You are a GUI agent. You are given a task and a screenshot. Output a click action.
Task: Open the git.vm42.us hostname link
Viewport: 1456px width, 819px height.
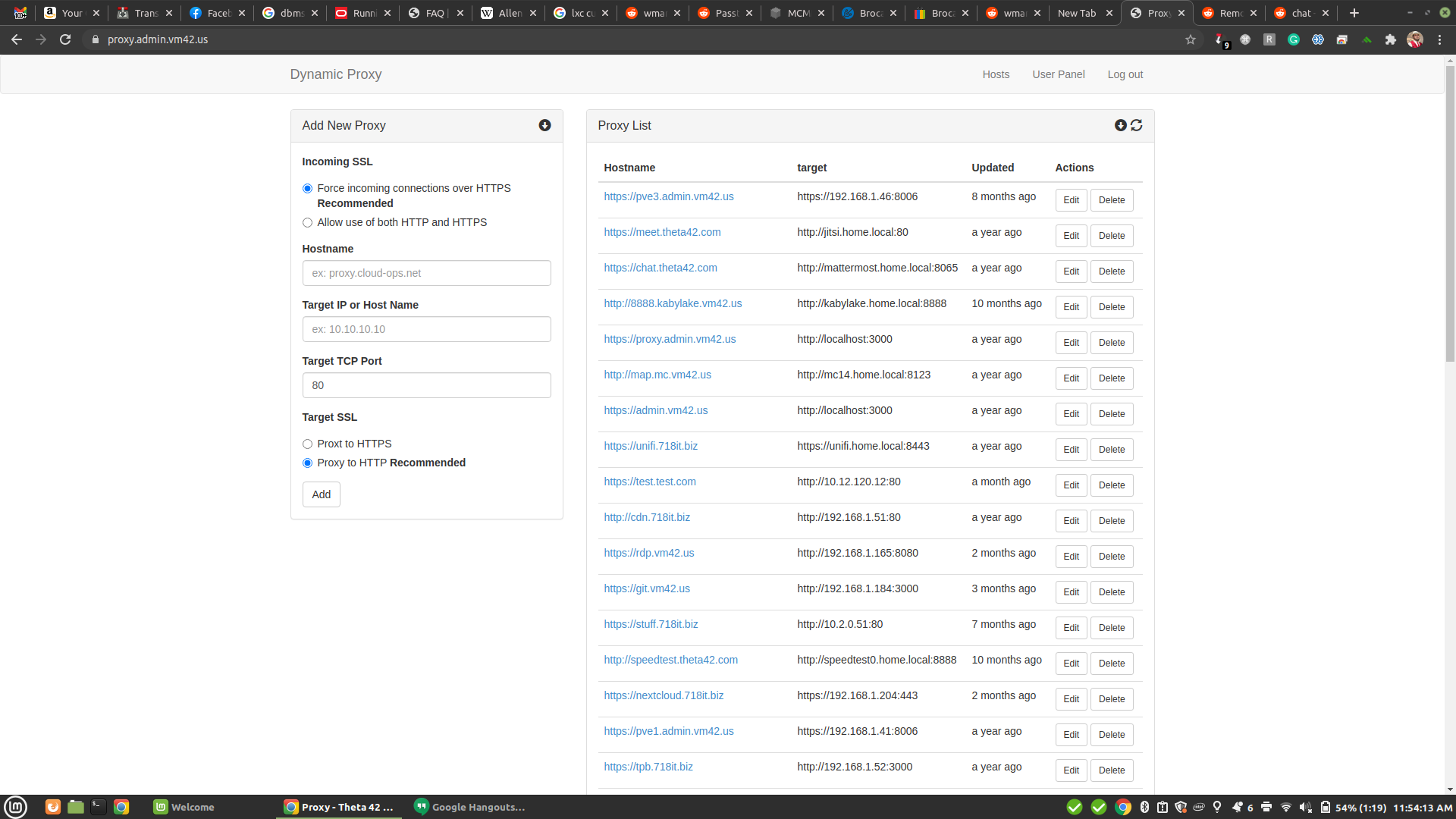coord(646,588)
